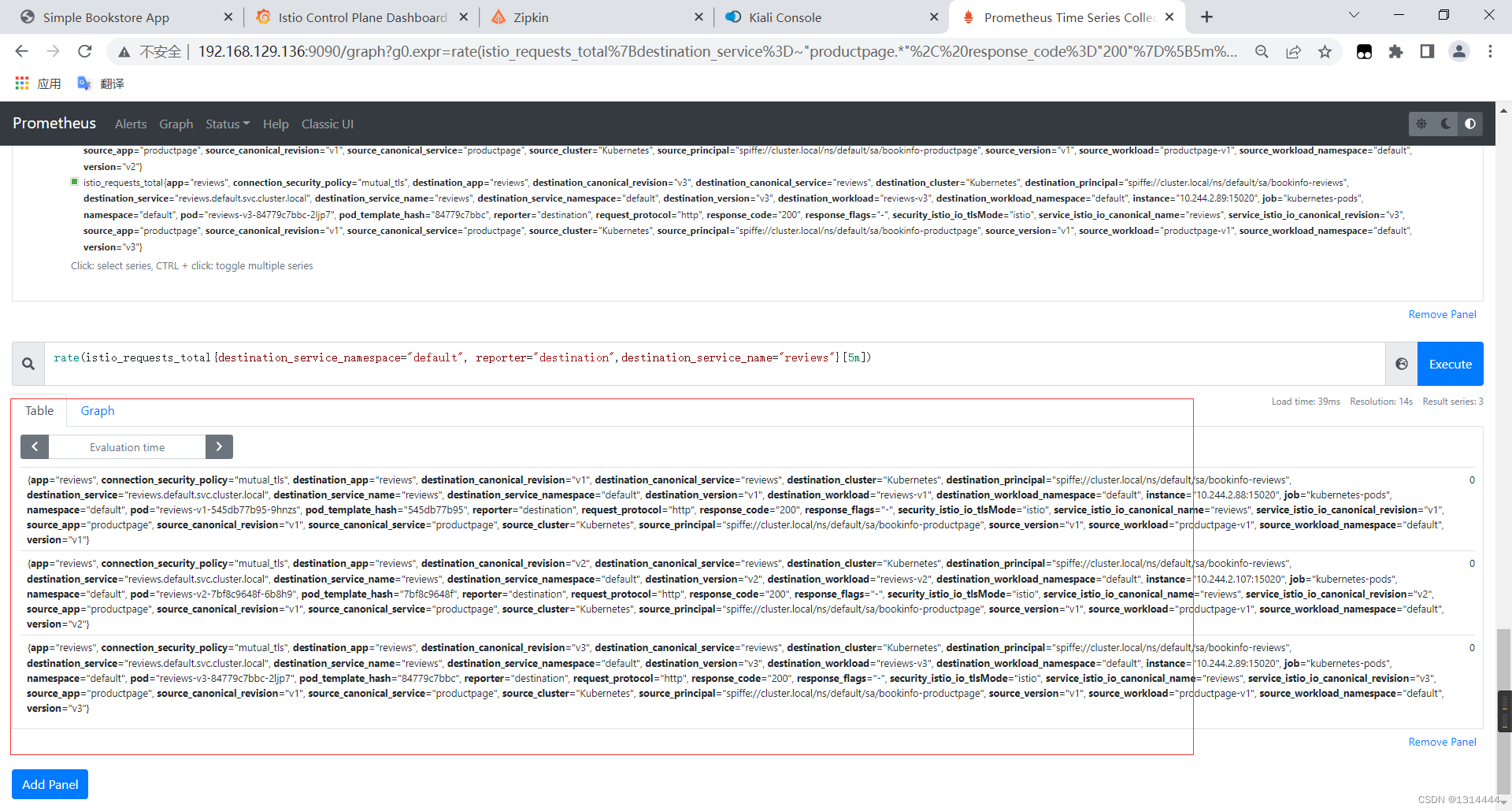Image resolution: width=1512 pixels, height=811 pixels.
Task: Click the scrollbar up arrow
Action: click(x=1504, y=111)
